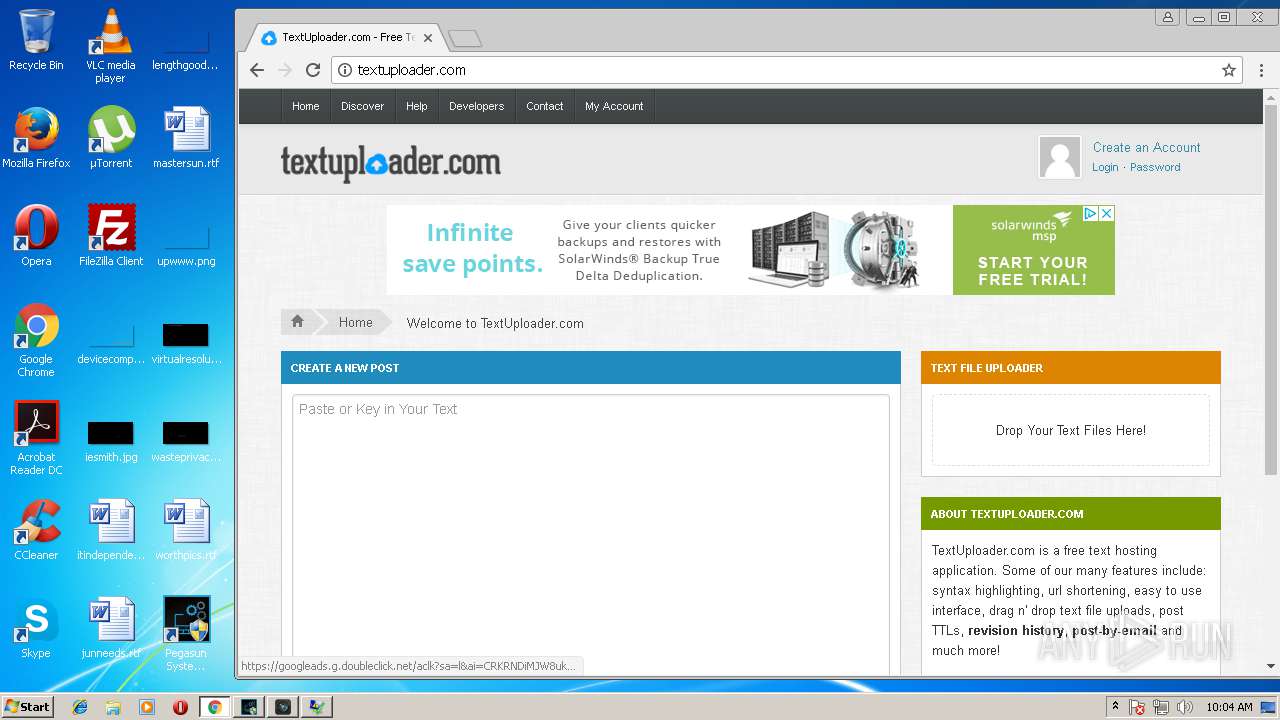Click the textuploader.com logo

click(390, 162)
